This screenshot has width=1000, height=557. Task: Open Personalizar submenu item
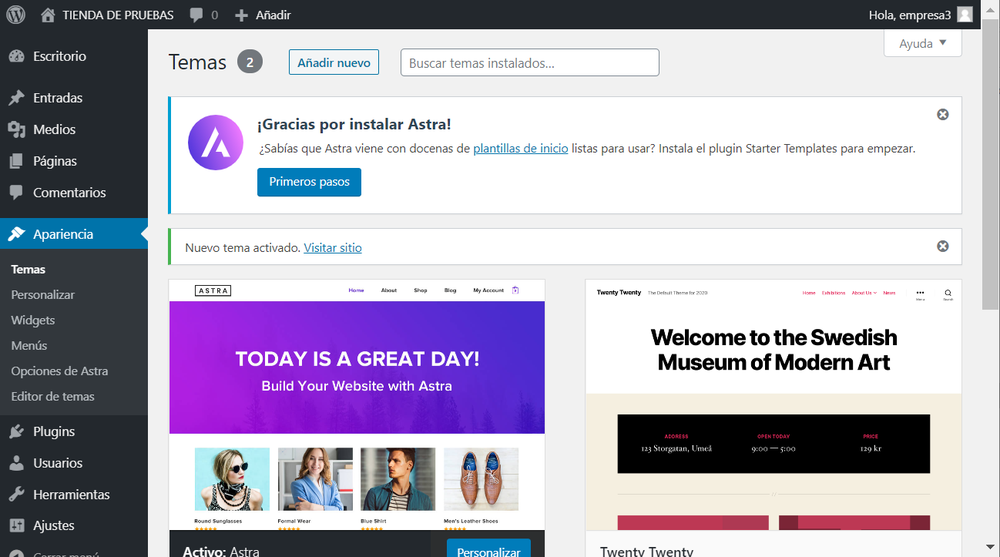pos(43,295)
